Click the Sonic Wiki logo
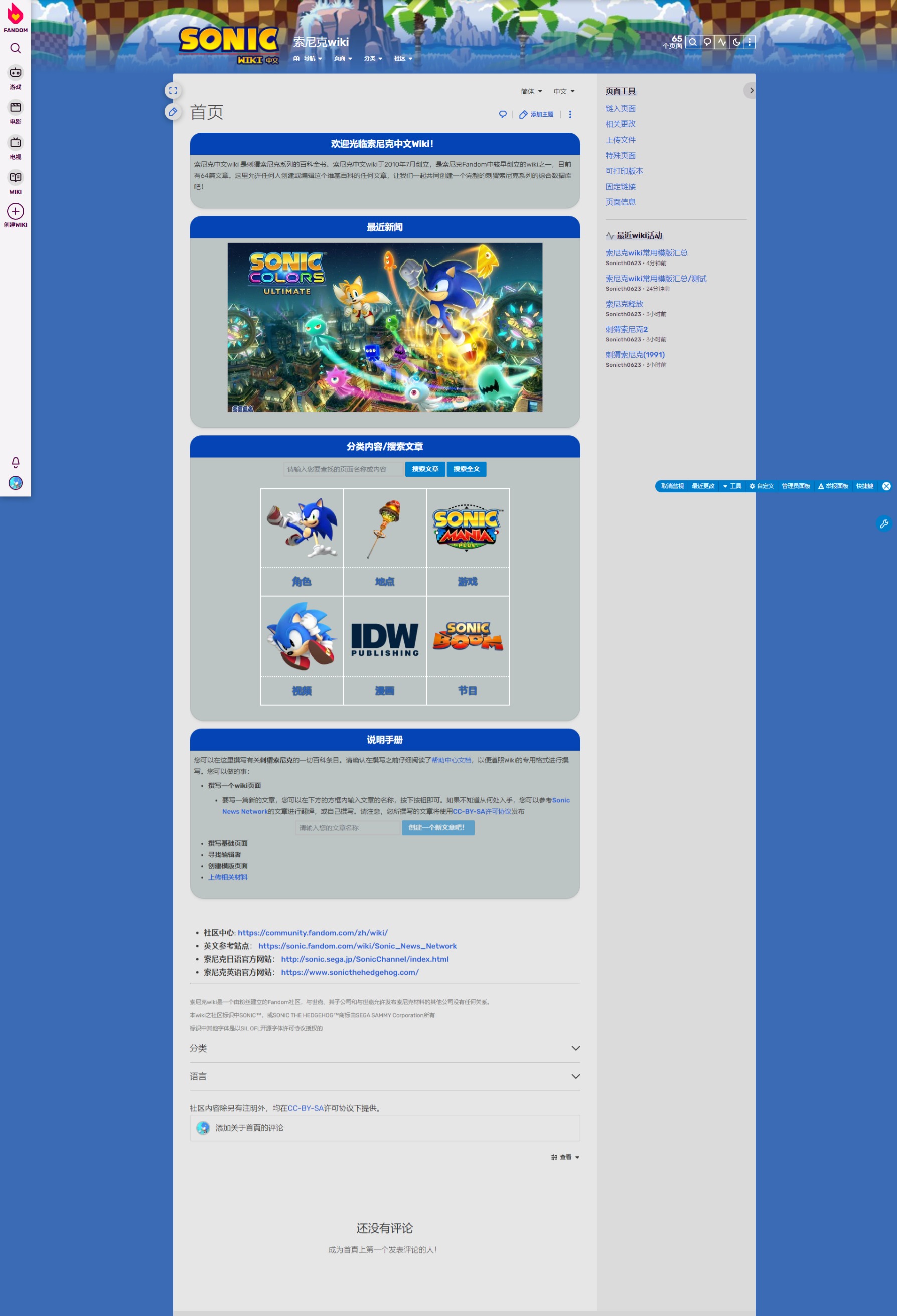Image resolution: width=897 pixels, height=1316 pixels. pyautogui.click(x=229, y=45)
